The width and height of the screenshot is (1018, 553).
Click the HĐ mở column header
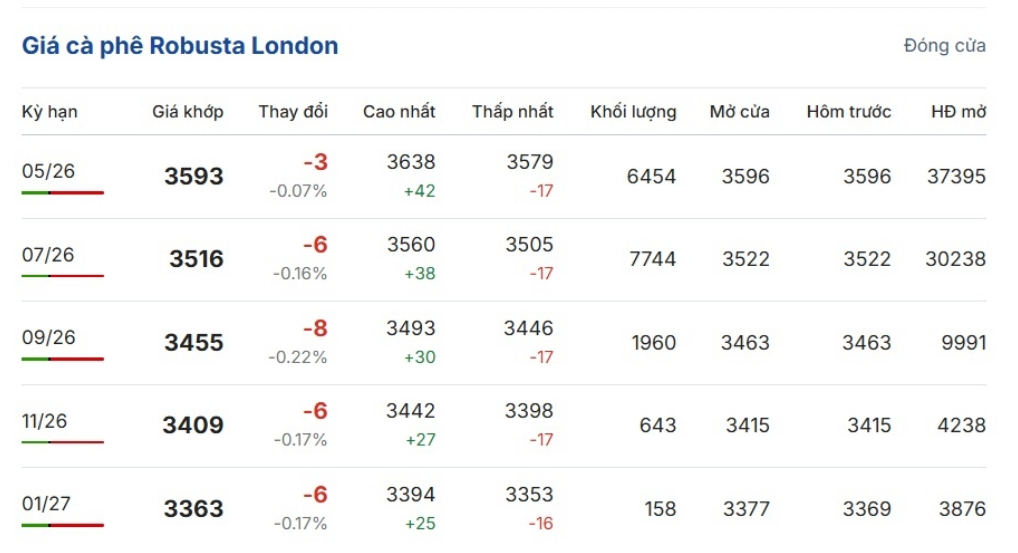tap(958, 112)
